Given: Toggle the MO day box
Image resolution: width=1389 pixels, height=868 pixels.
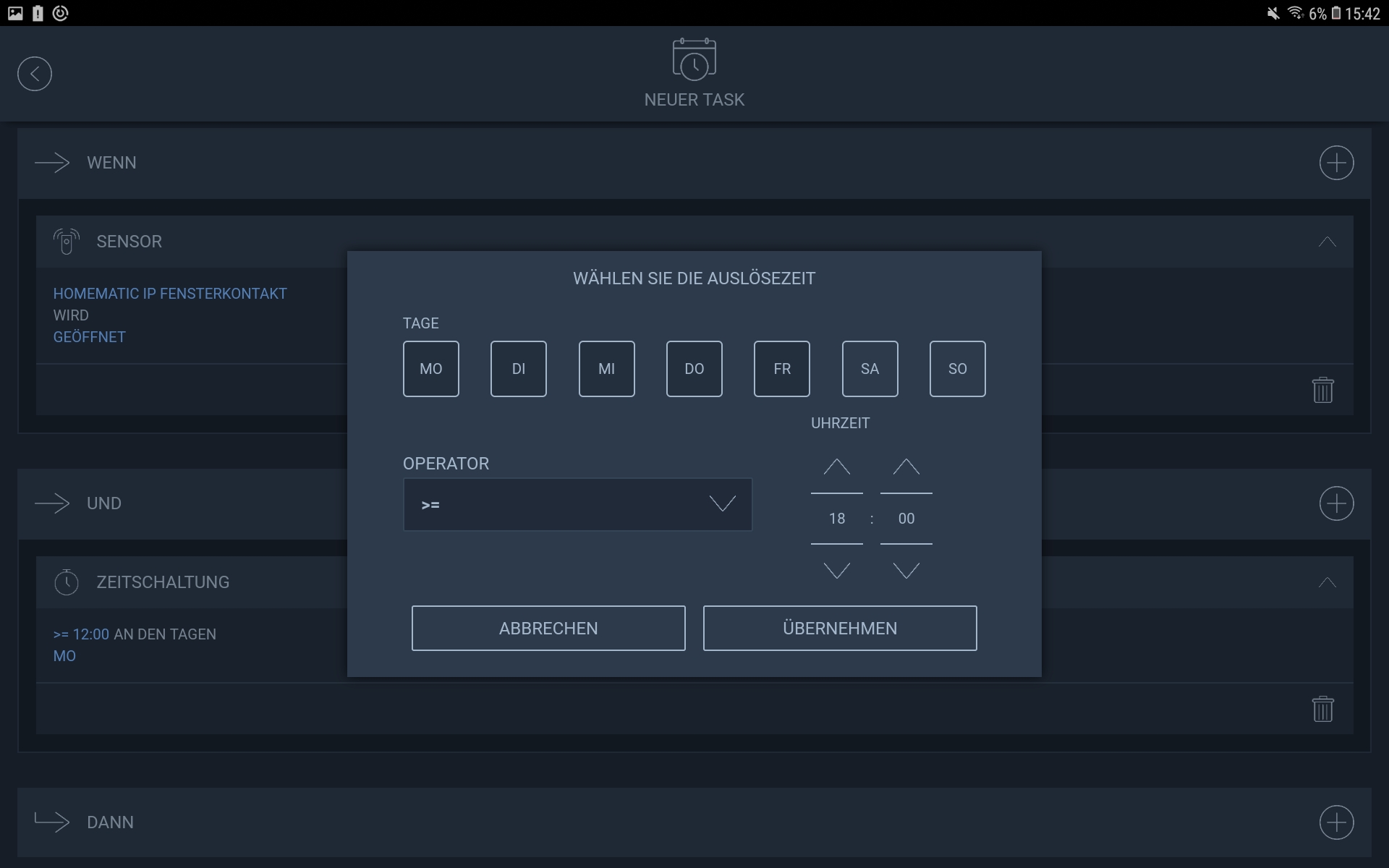Looking at the screenshot, I should point(430,369).
